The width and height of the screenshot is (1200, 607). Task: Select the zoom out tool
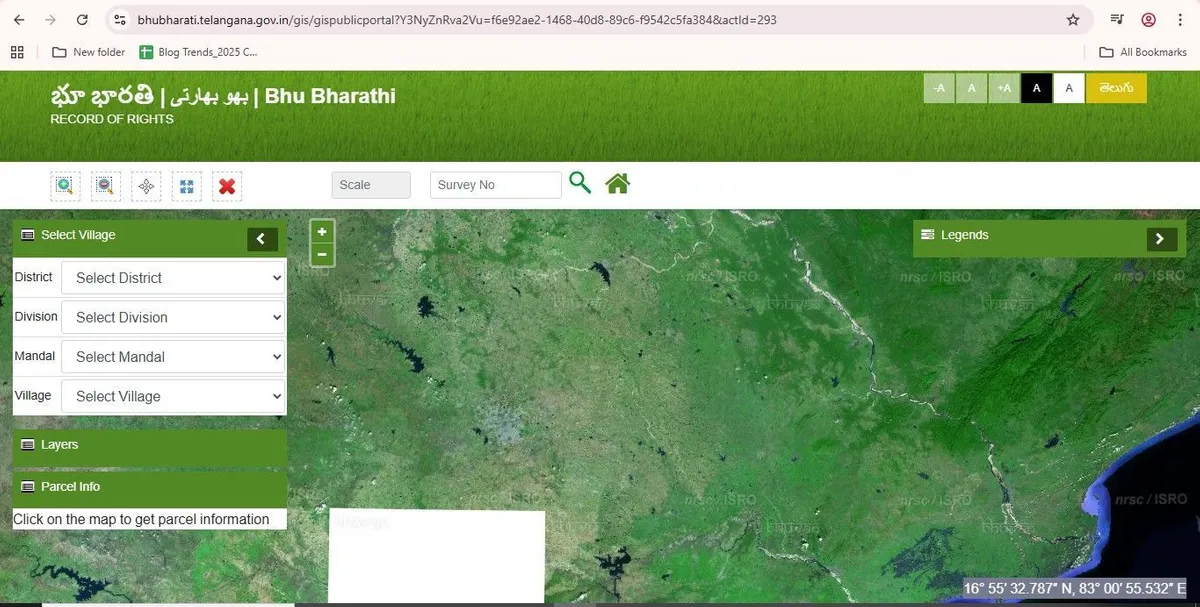[x=105, y=185]
